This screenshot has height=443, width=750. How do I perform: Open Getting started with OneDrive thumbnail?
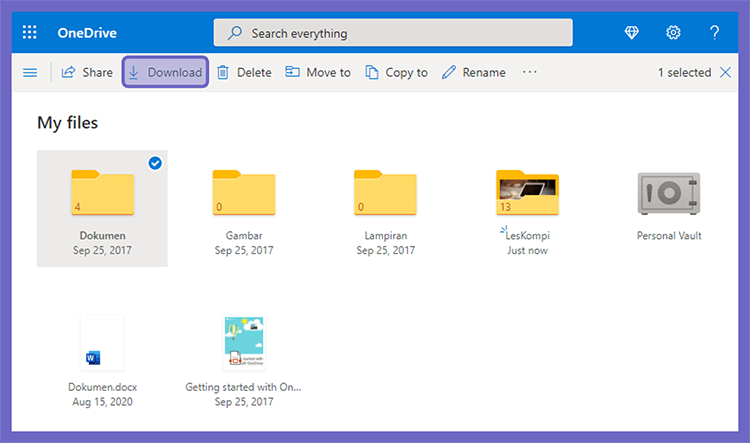(244, 343)
